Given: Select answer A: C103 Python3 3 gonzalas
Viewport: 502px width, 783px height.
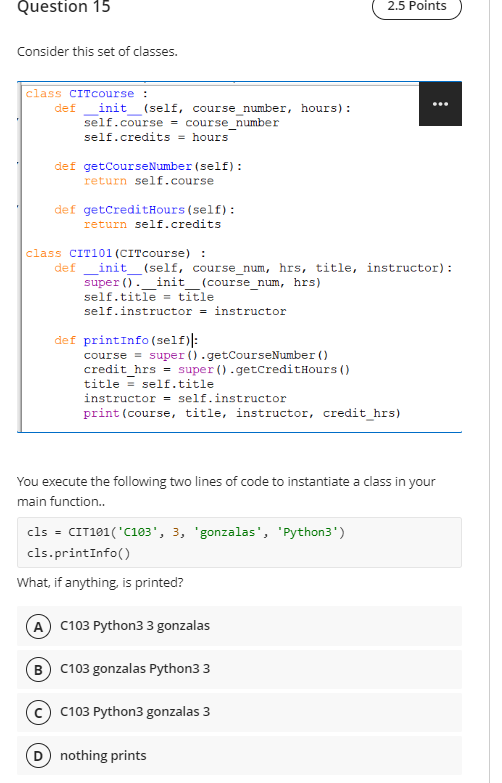Looking at the screenshot, I should 239,626.
